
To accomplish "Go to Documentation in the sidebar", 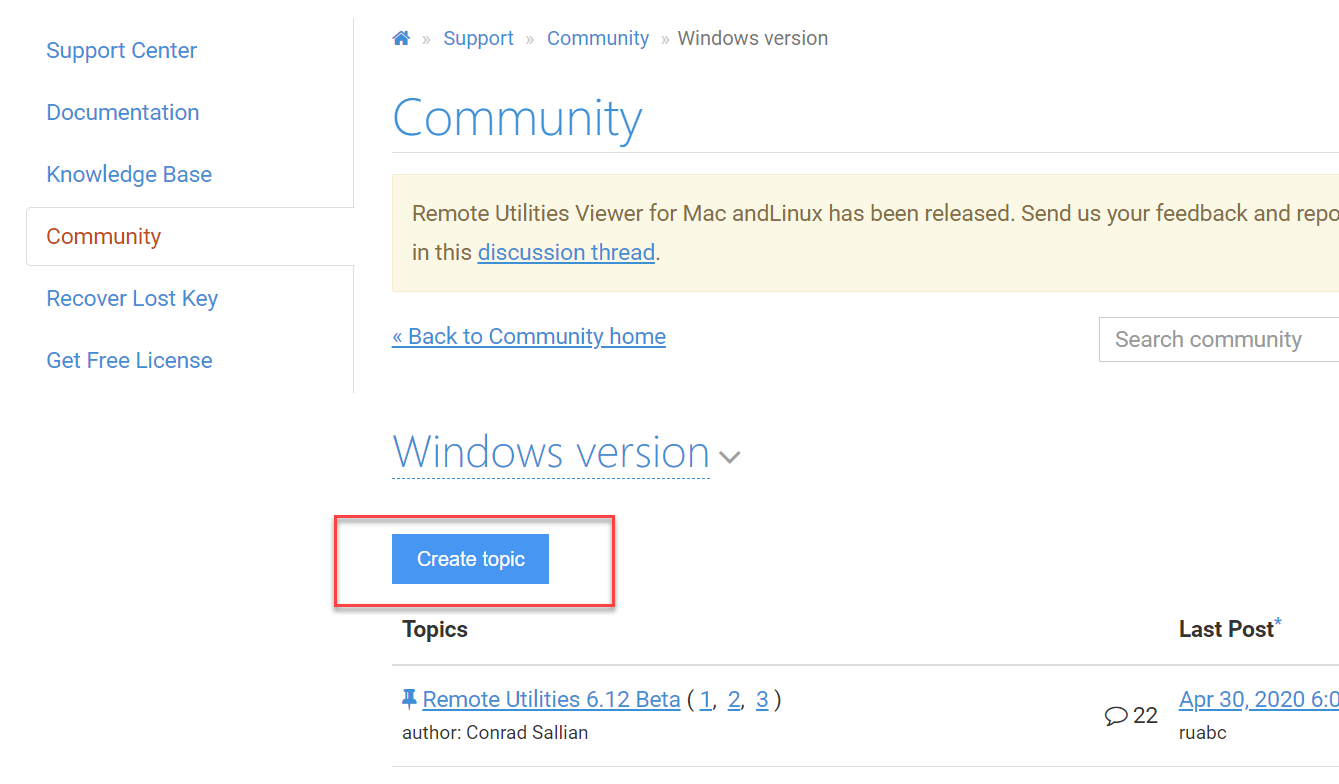I will 122,112.
